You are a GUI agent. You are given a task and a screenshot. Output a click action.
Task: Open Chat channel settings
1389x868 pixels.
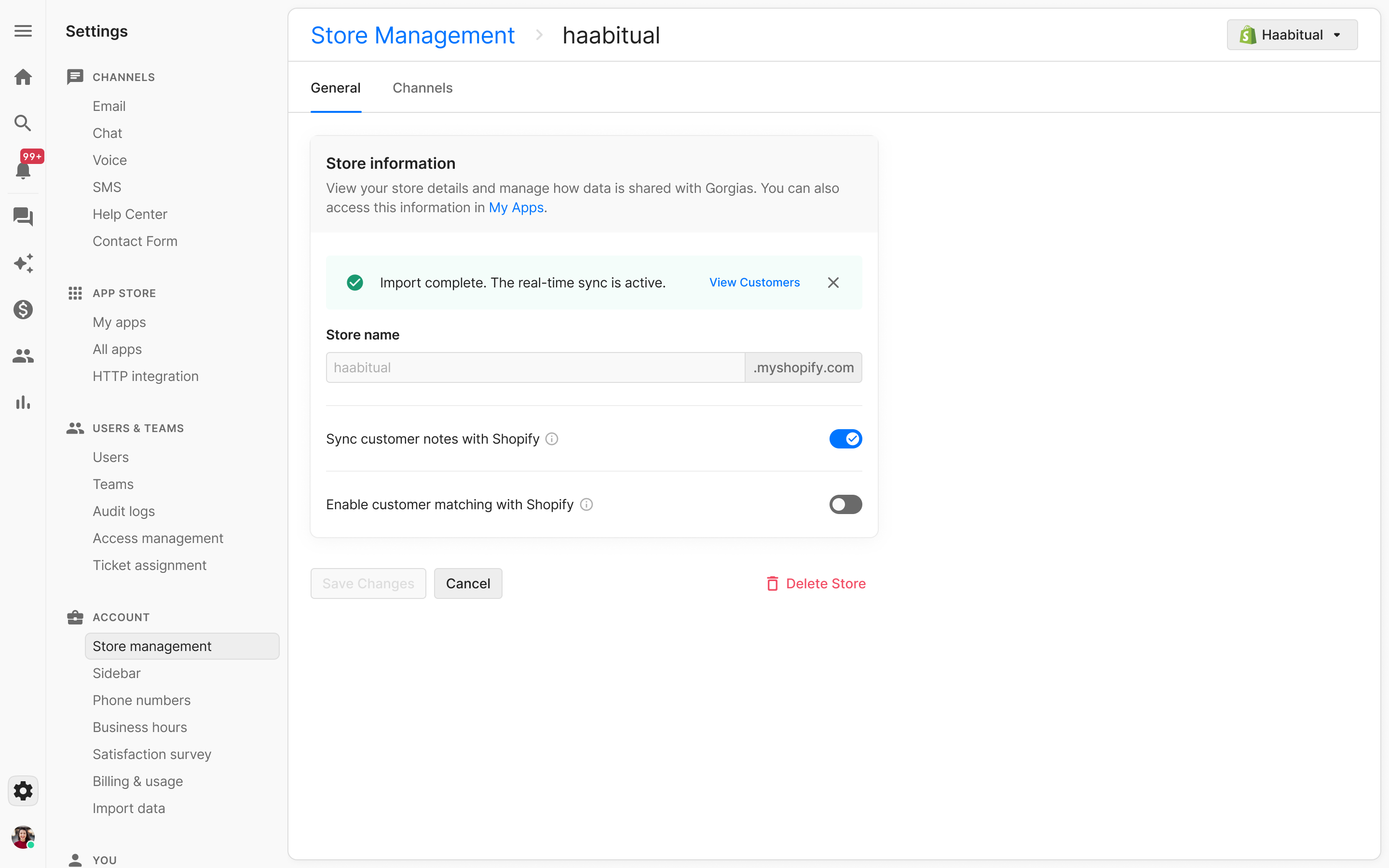(108, 133)
